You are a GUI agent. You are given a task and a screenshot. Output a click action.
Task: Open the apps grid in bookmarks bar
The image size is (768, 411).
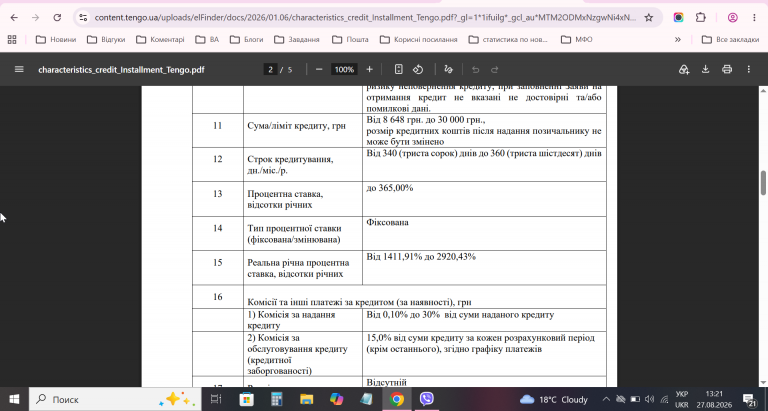coord(12,40)
